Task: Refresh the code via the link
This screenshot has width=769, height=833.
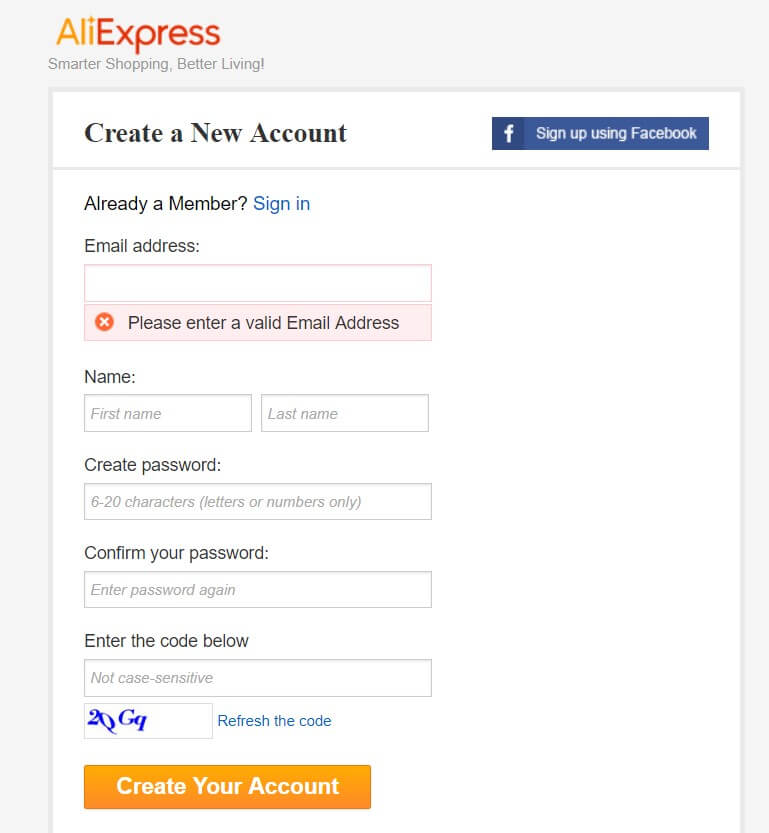Action: (274, 721)
